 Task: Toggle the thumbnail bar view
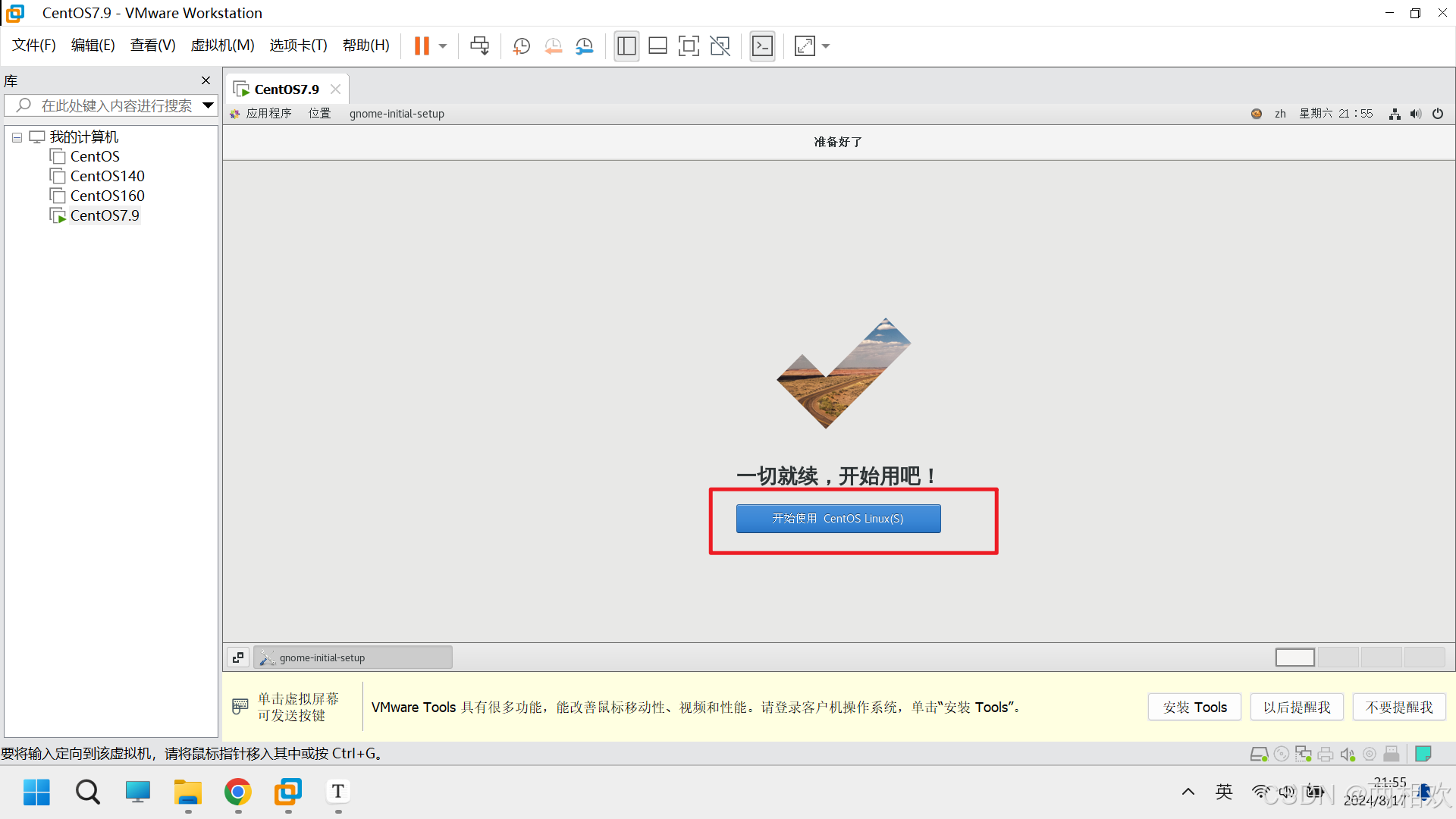(657, 46)
